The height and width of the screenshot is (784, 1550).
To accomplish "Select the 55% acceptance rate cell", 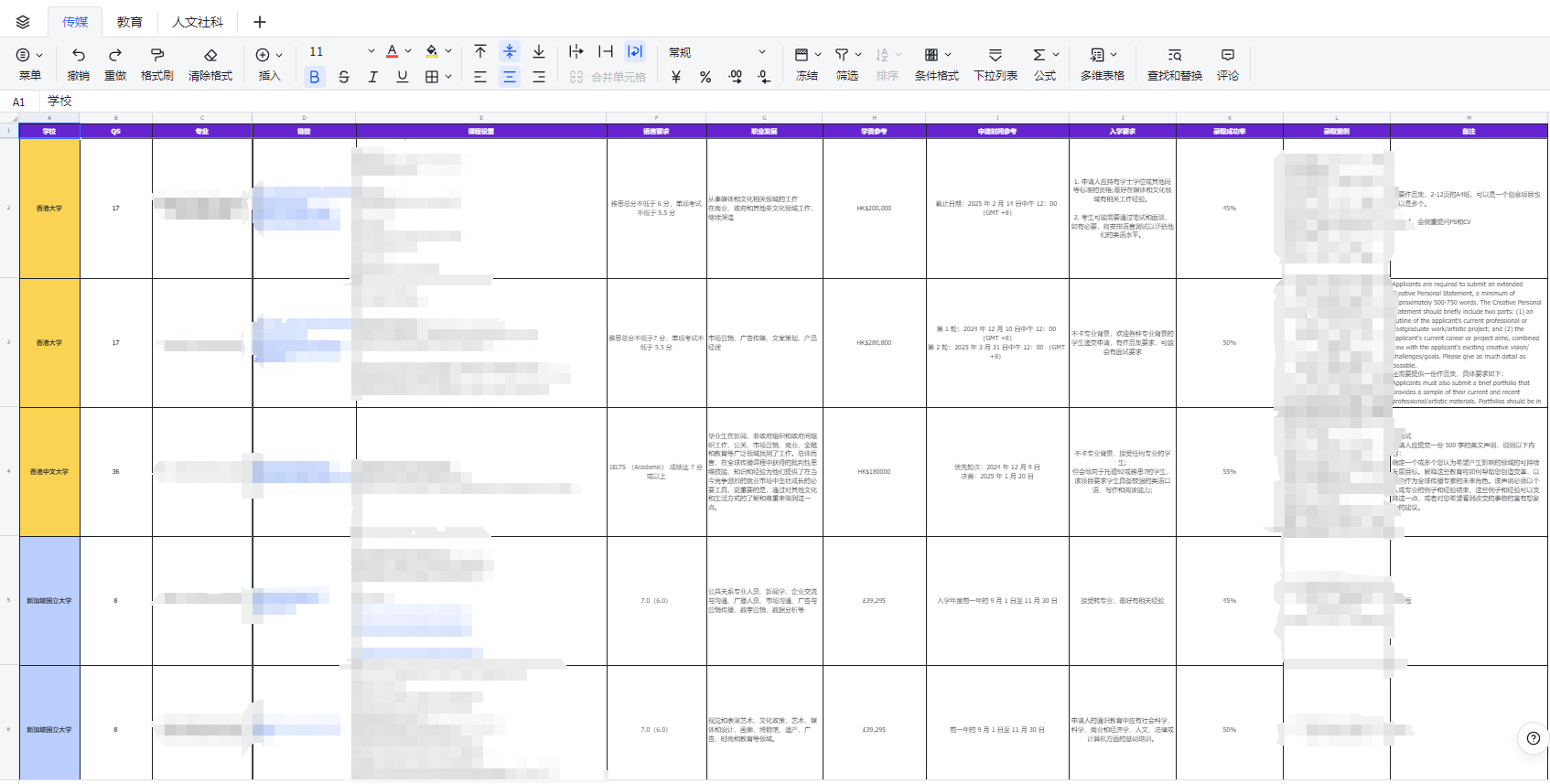I will tap(1230, 472).
